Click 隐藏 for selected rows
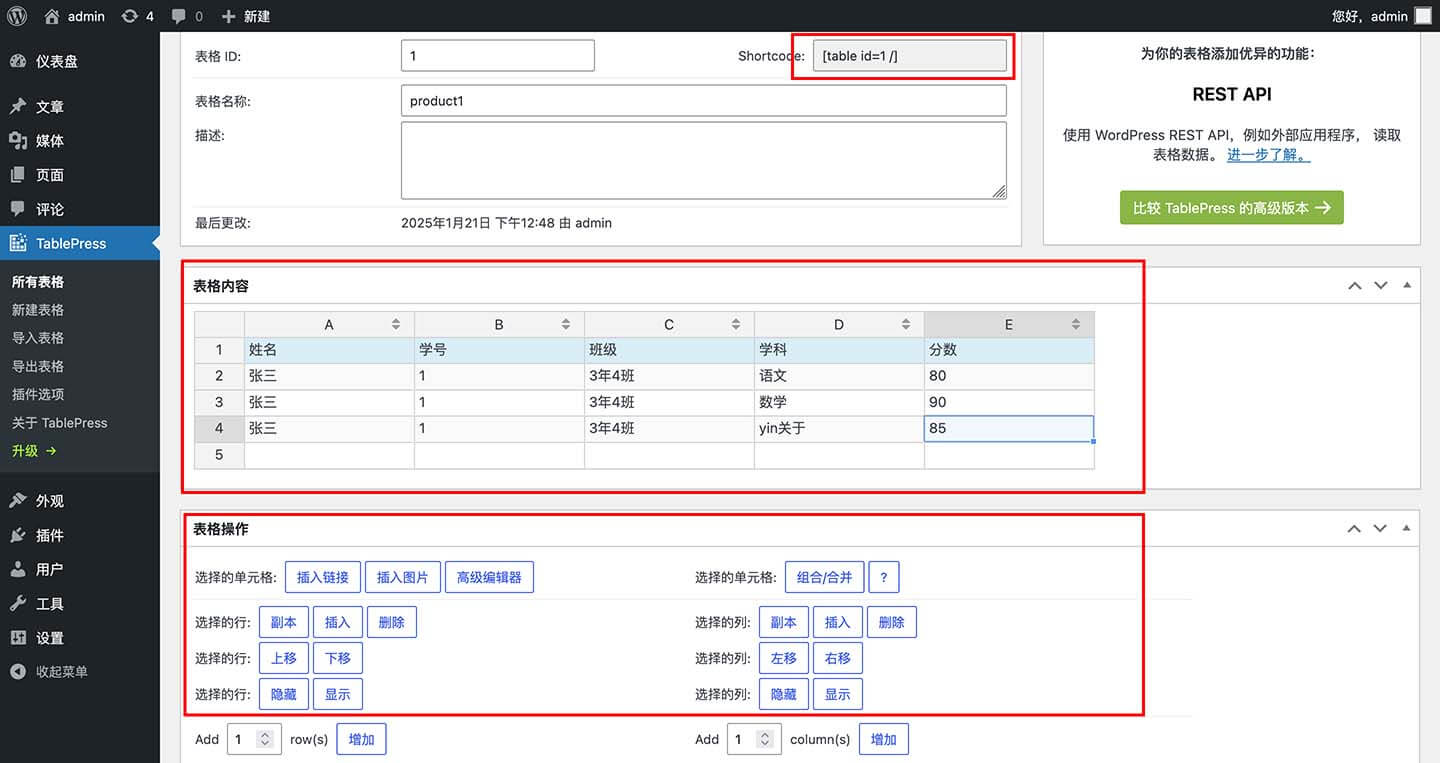This screenshot has width=1440, height=763. [284, 694]
